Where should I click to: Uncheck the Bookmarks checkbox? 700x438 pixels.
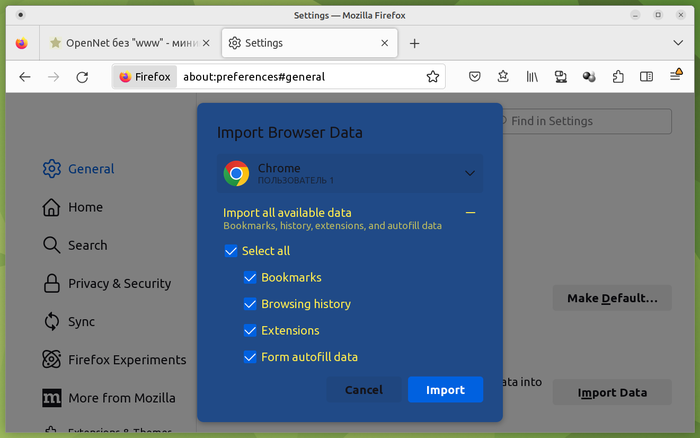pyautogui.click(x=250, y=277)
